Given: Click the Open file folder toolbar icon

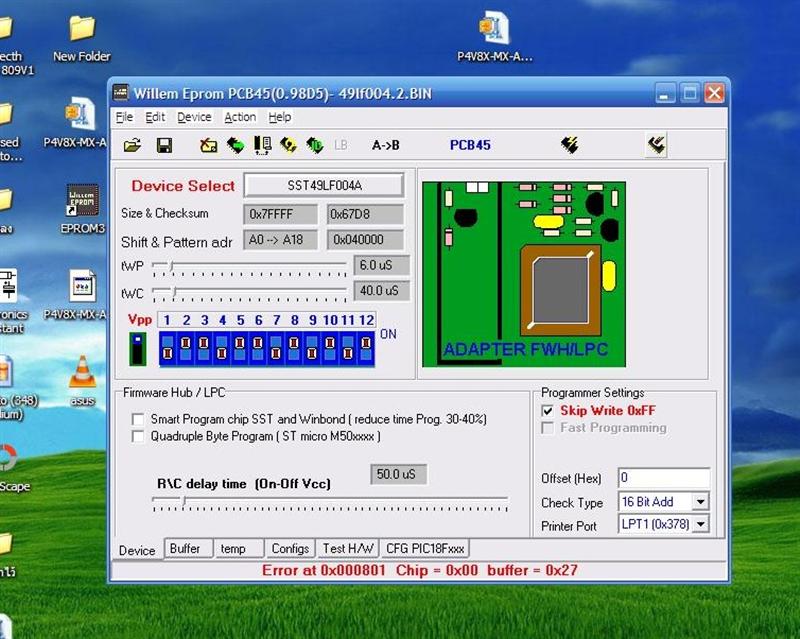Looking at the screenshot, I should [x=133, y=146].
